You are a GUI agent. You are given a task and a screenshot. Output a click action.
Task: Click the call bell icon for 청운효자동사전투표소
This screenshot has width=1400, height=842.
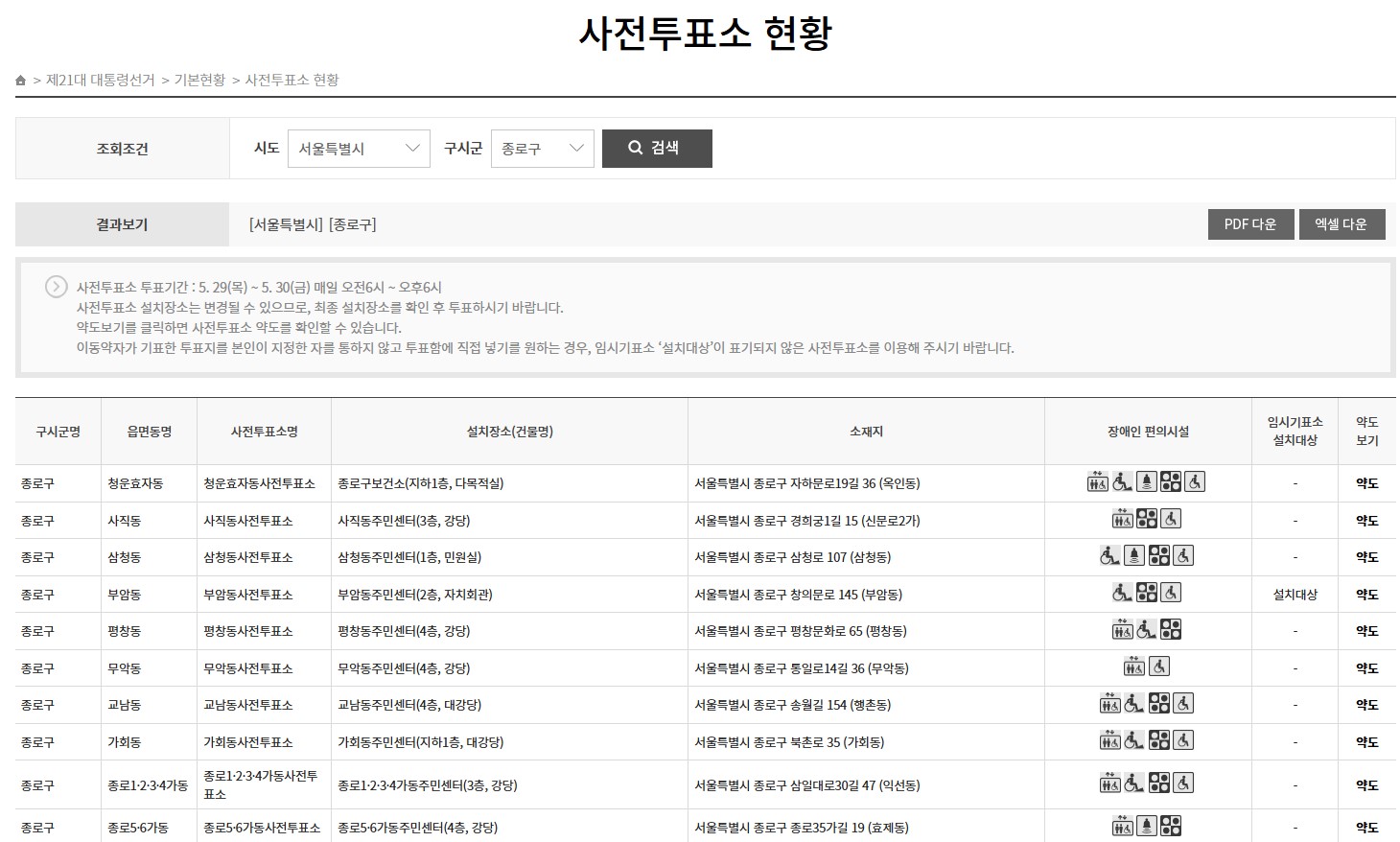1145,481
